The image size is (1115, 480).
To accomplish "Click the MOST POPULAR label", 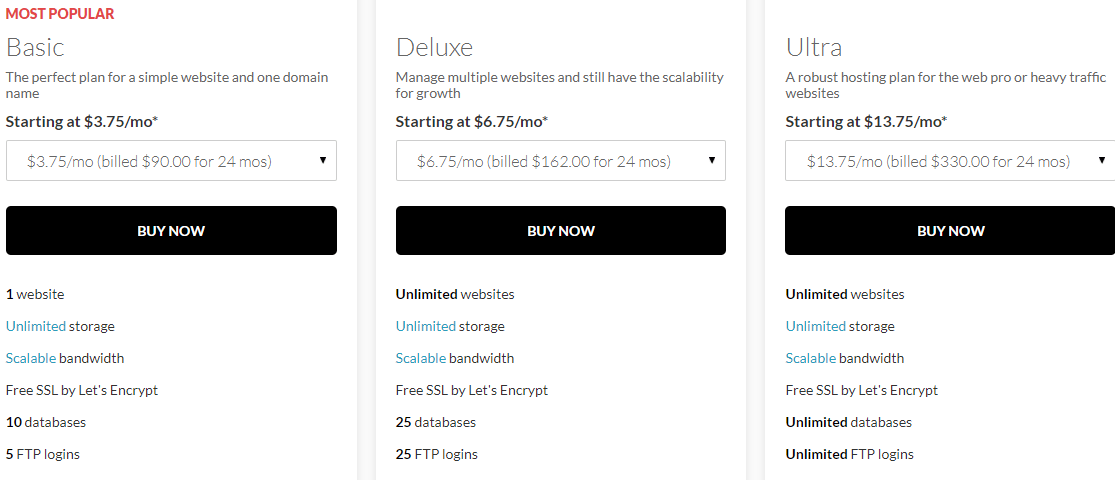I will point(60,14).
